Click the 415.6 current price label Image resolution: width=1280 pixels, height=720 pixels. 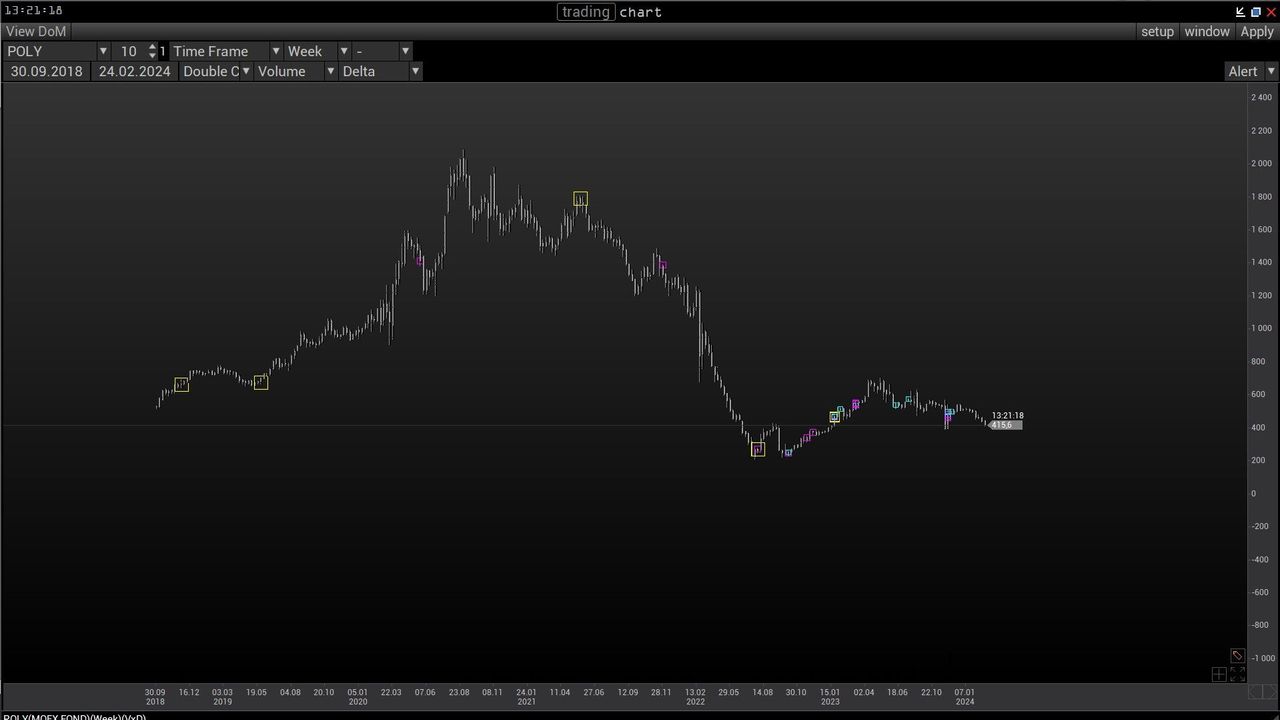point(1004,425)
